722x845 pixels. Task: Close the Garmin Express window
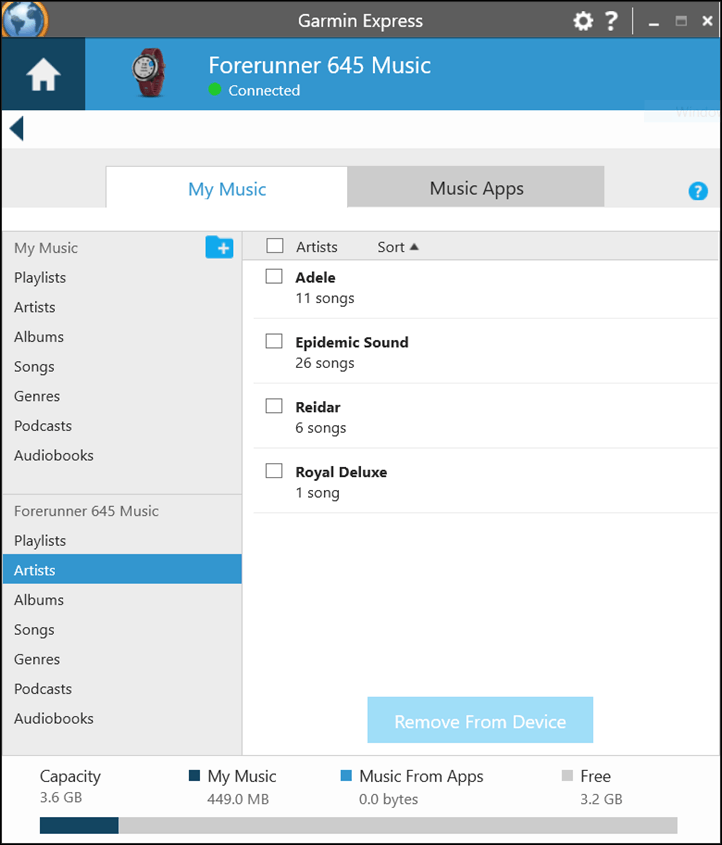coord(707,21)
